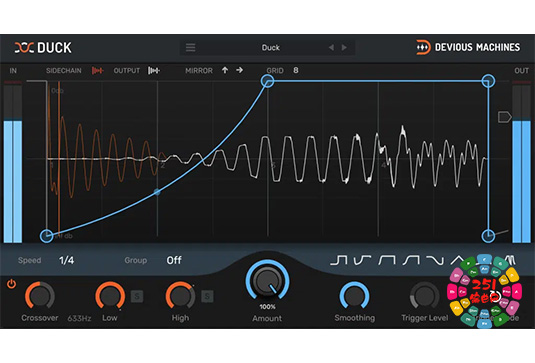This screenshot has width=535, height=363.
Task: Mirror curve horizontally with right arrow
Action: [240, 70]
